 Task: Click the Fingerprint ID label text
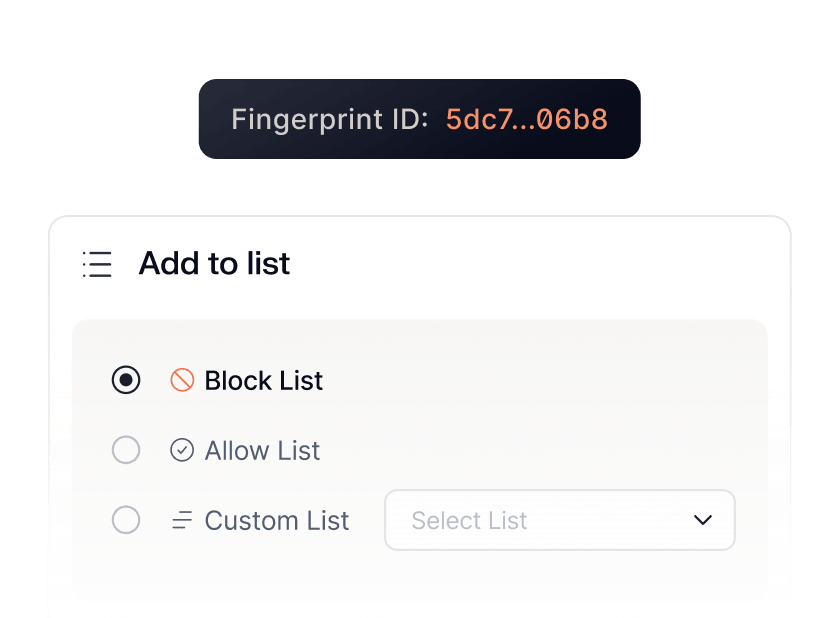coord(330,120)
